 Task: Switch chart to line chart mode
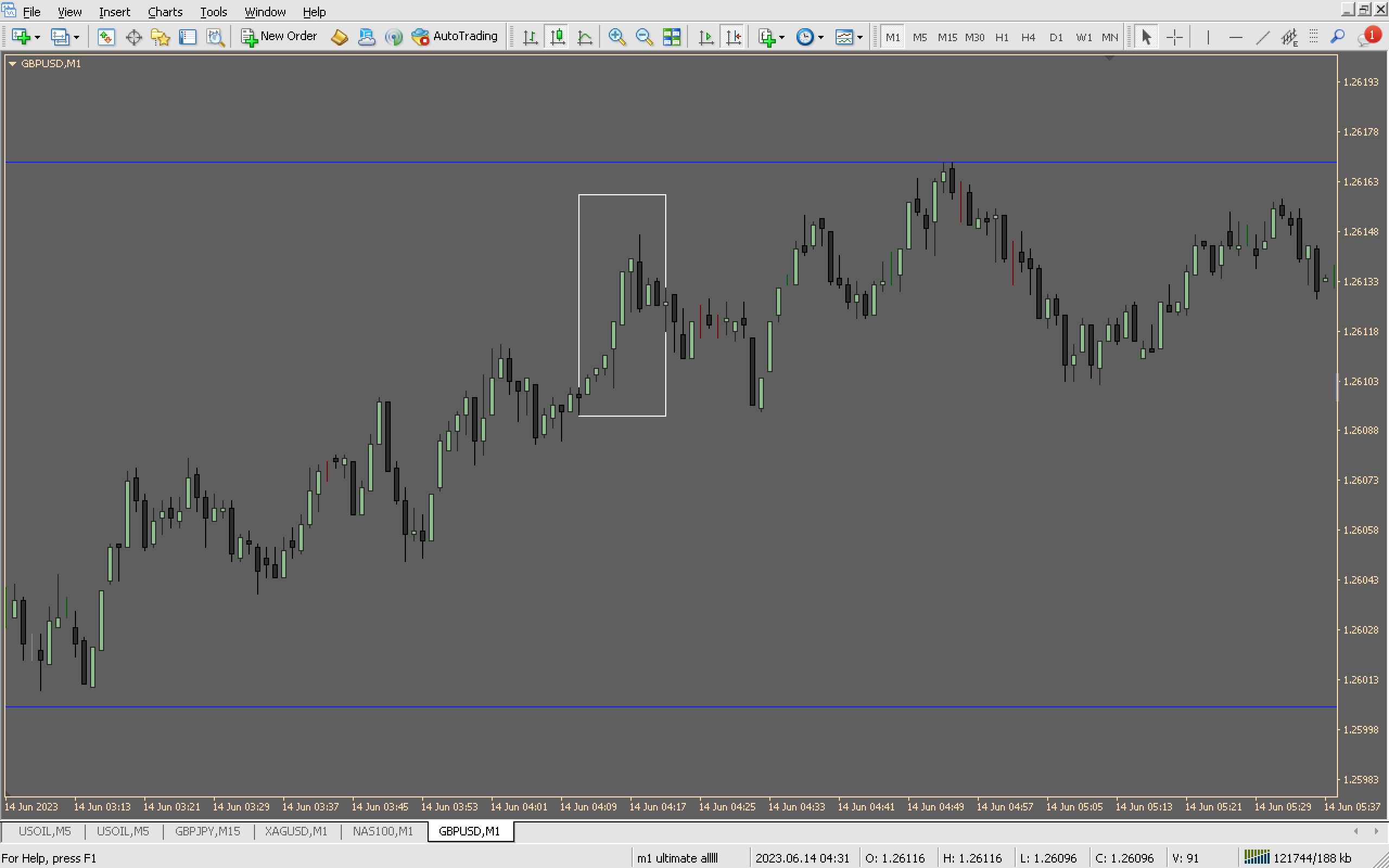[x=584, y=37]
